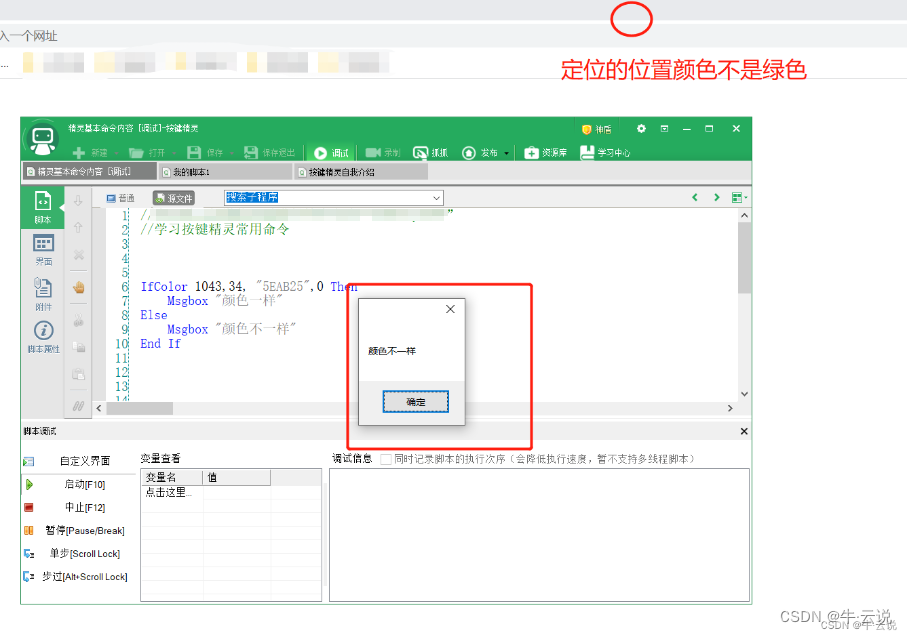Click the 新建 (New) plus icon
Screen dimensions: 907x634
tap(79, 153)
